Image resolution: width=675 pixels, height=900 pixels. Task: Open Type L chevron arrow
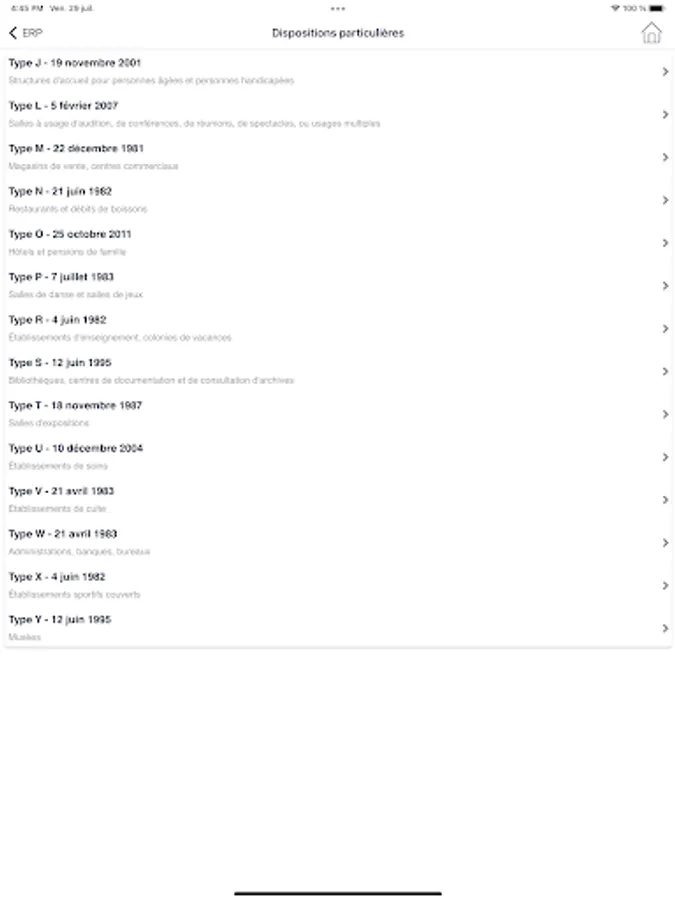tap(665, 114)
